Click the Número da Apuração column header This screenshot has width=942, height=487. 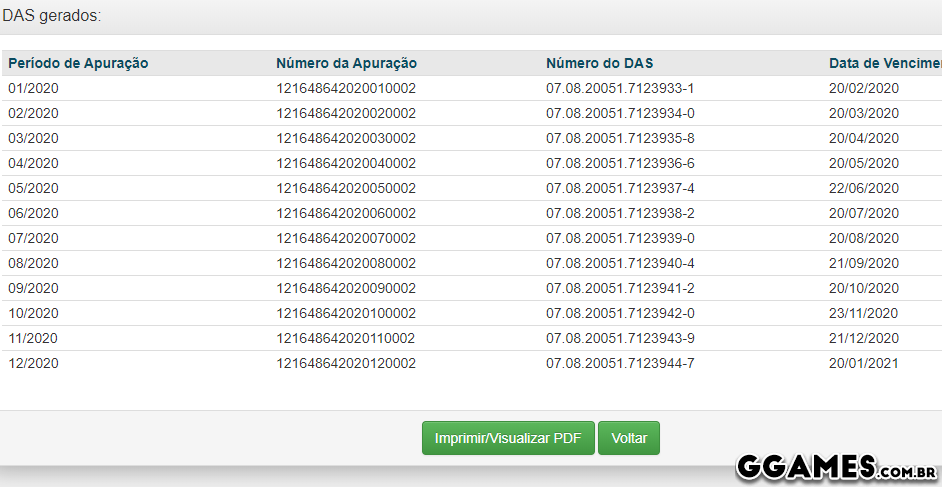coord(346,63)
